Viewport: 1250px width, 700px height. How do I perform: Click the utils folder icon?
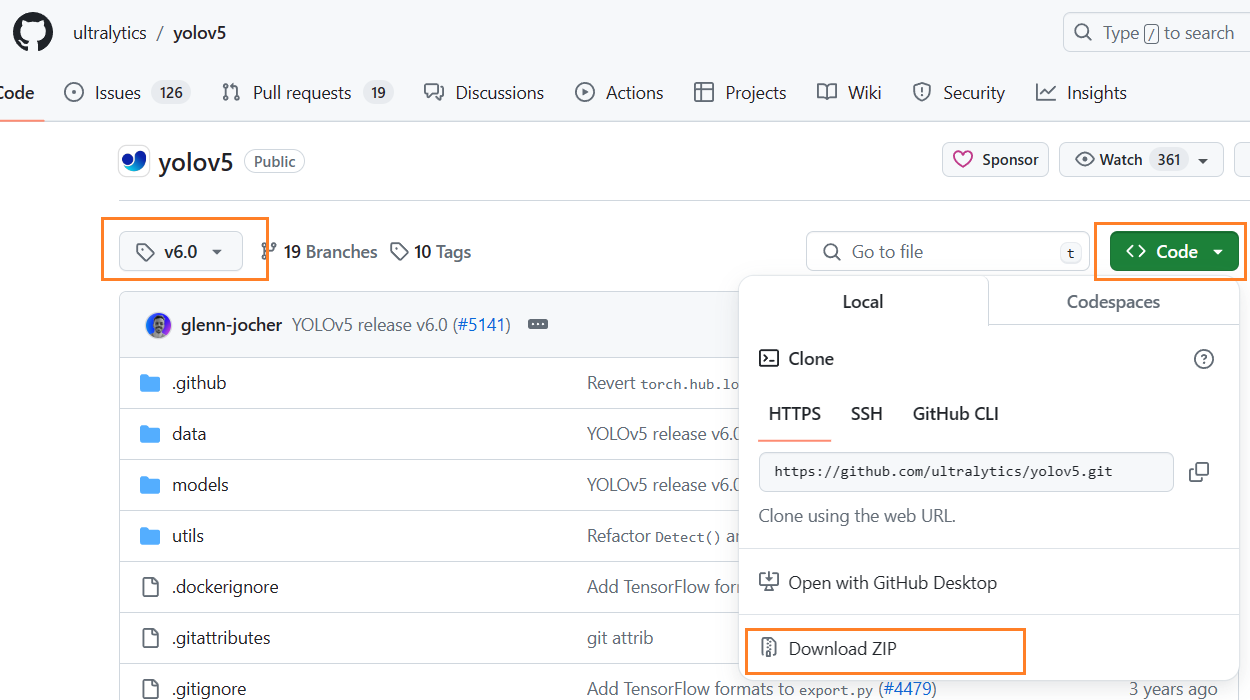coord(150,536)
